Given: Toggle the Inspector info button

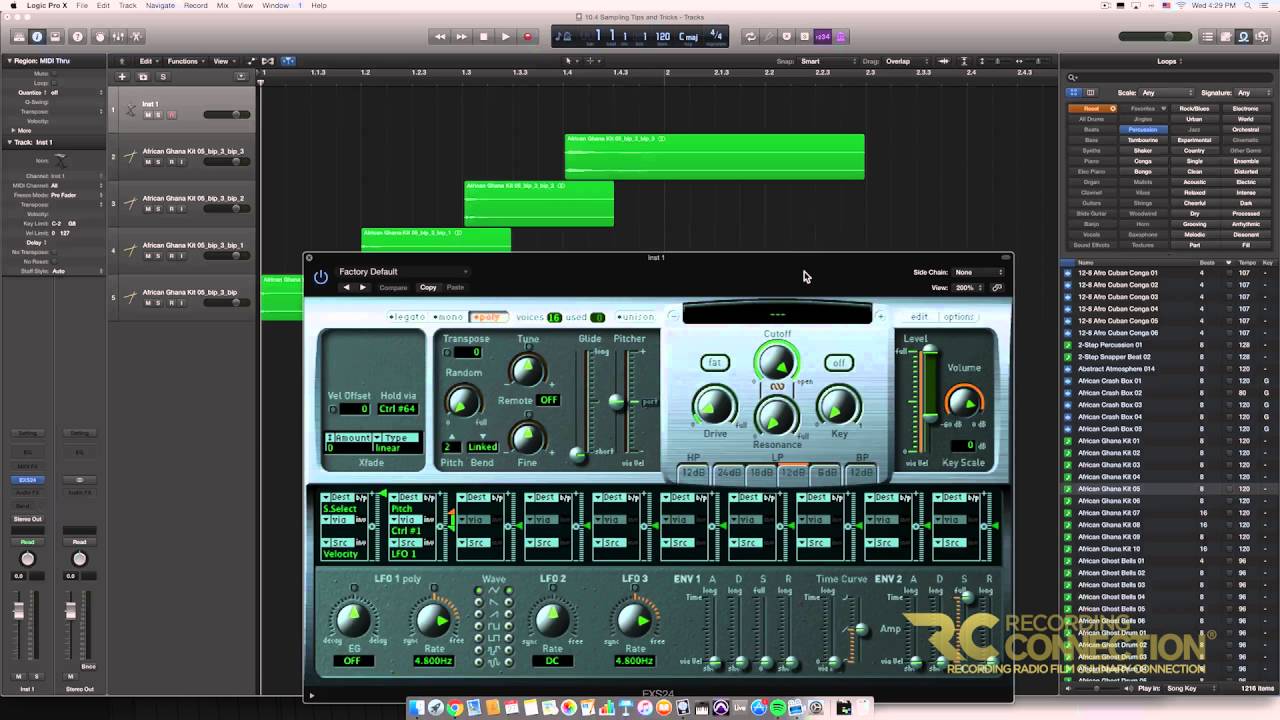Looking at the screenshot, I should coord(37,37).
